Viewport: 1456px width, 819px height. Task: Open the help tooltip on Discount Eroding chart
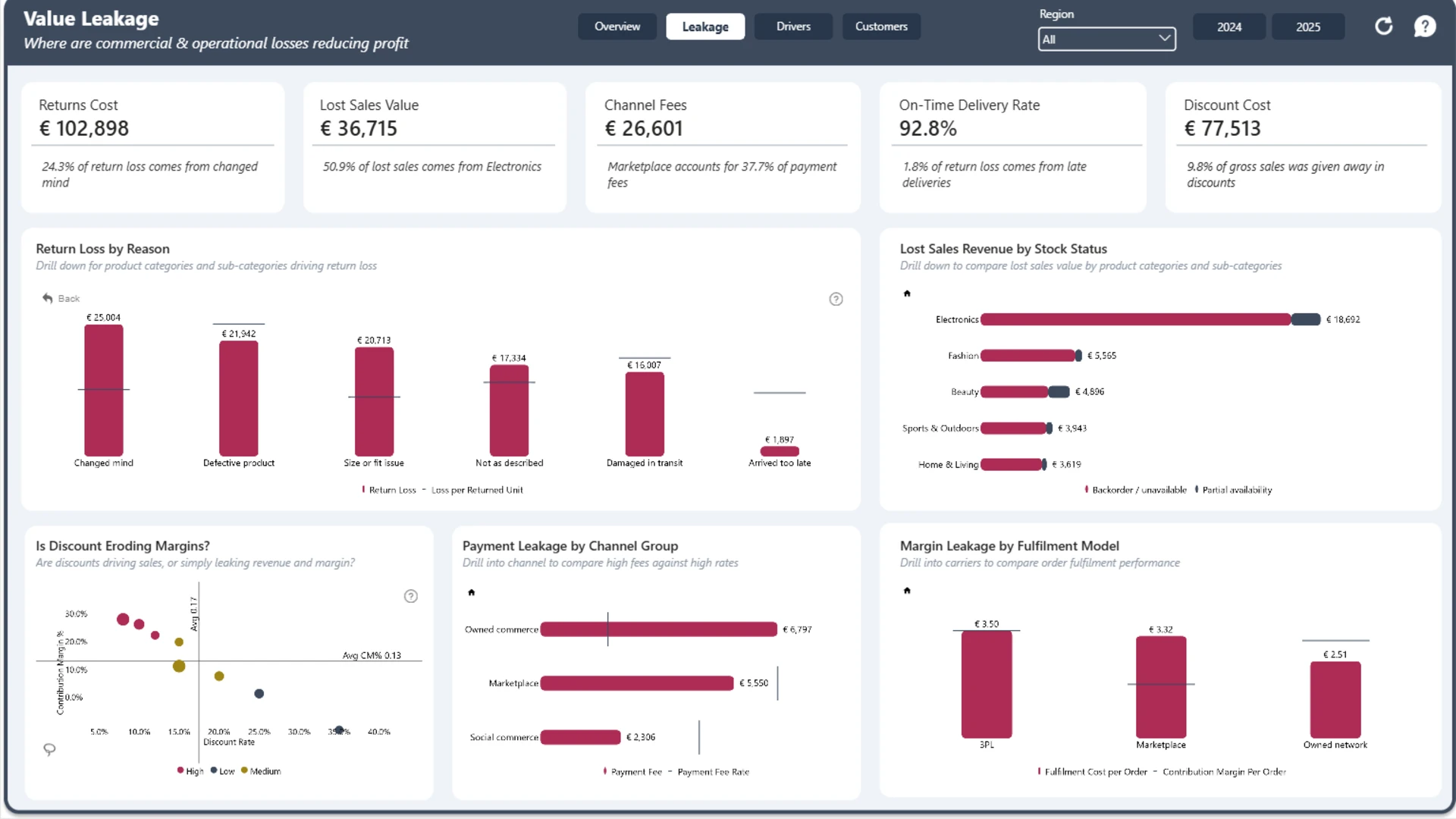411,597
